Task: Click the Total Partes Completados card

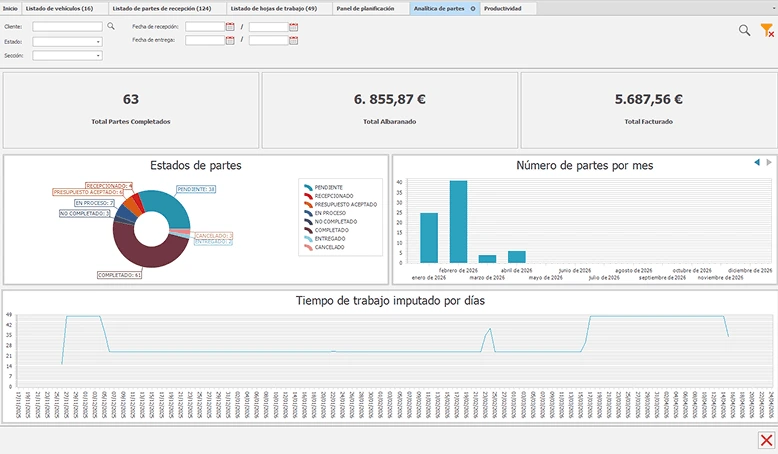Action: 131,110
